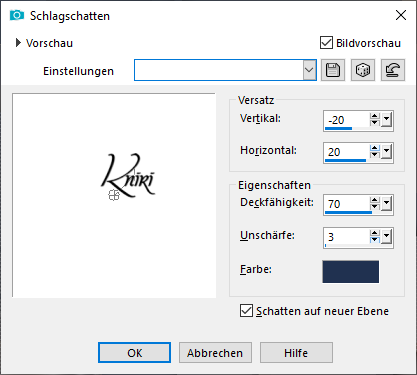This screenshot has width=417, height=375.
Task: Open the Horizontal value slider dropdown
Action: coord(386,151)
